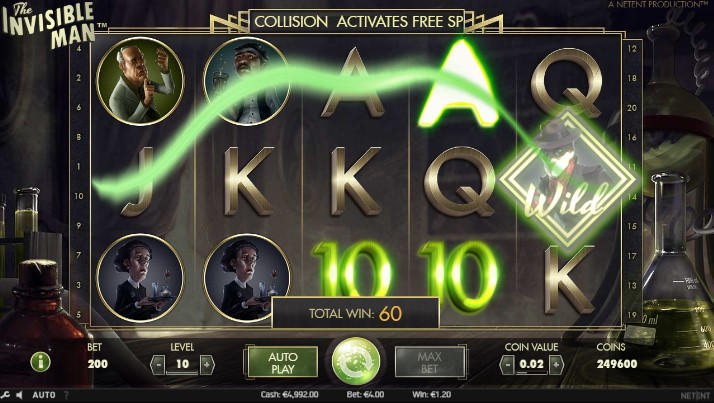
Task: Click the MAX BET button
Action: pos(430,362)
